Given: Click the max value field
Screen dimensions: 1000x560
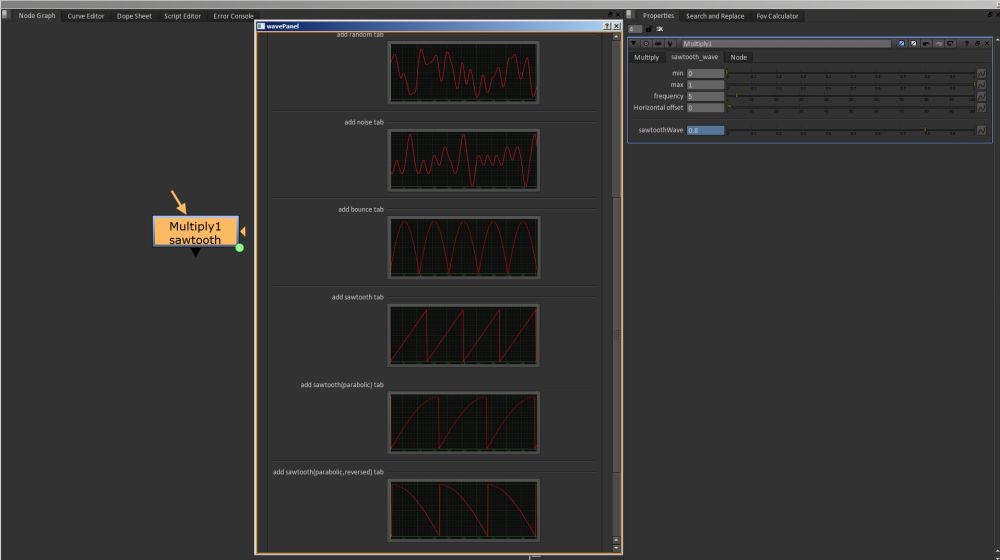Looking at the screenshot, I should coord(705,85).
